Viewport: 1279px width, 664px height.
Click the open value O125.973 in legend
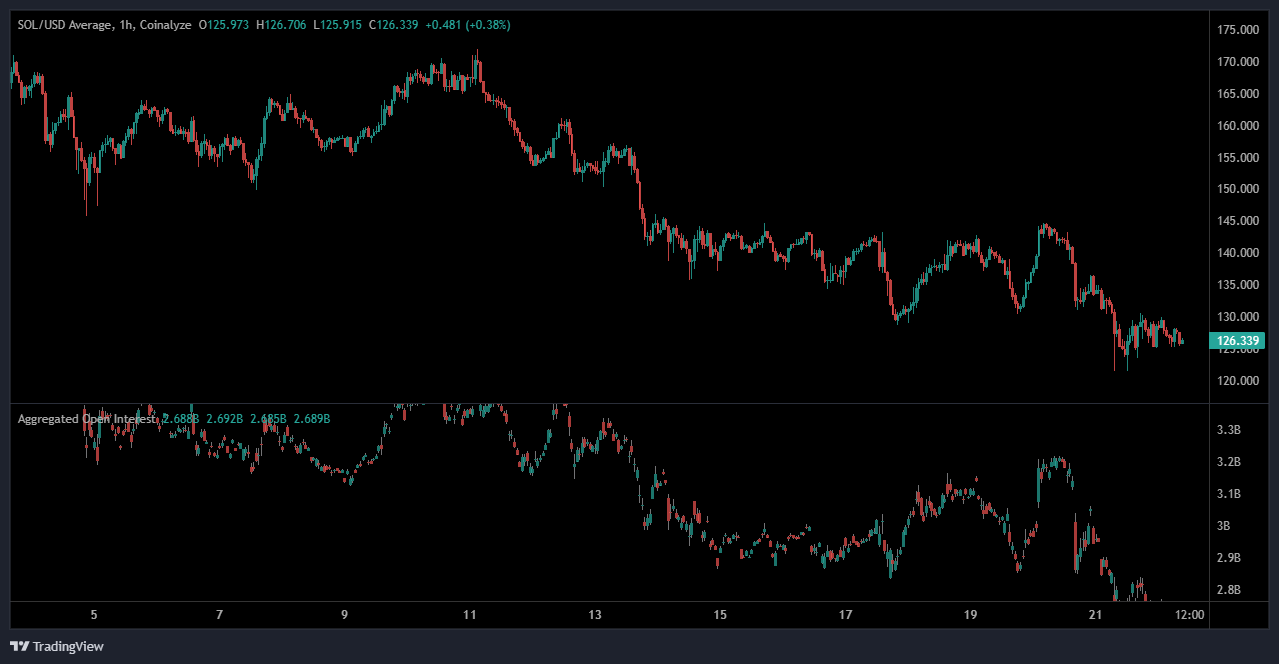(225, 24)
